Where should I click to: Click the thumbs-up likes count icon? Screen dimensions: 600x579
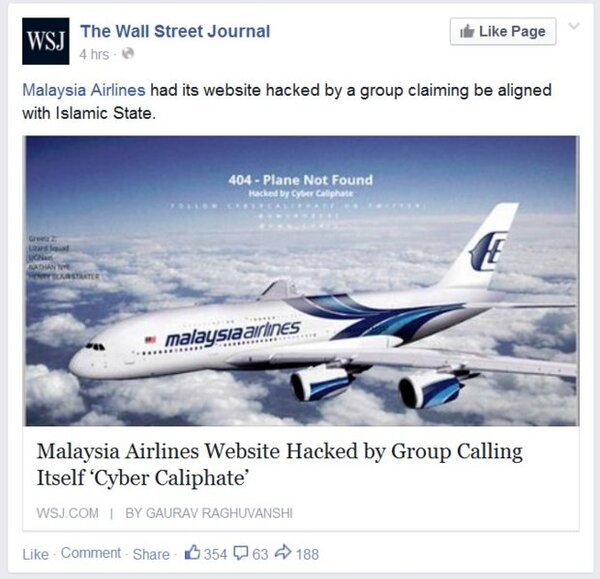click(192, 553)
